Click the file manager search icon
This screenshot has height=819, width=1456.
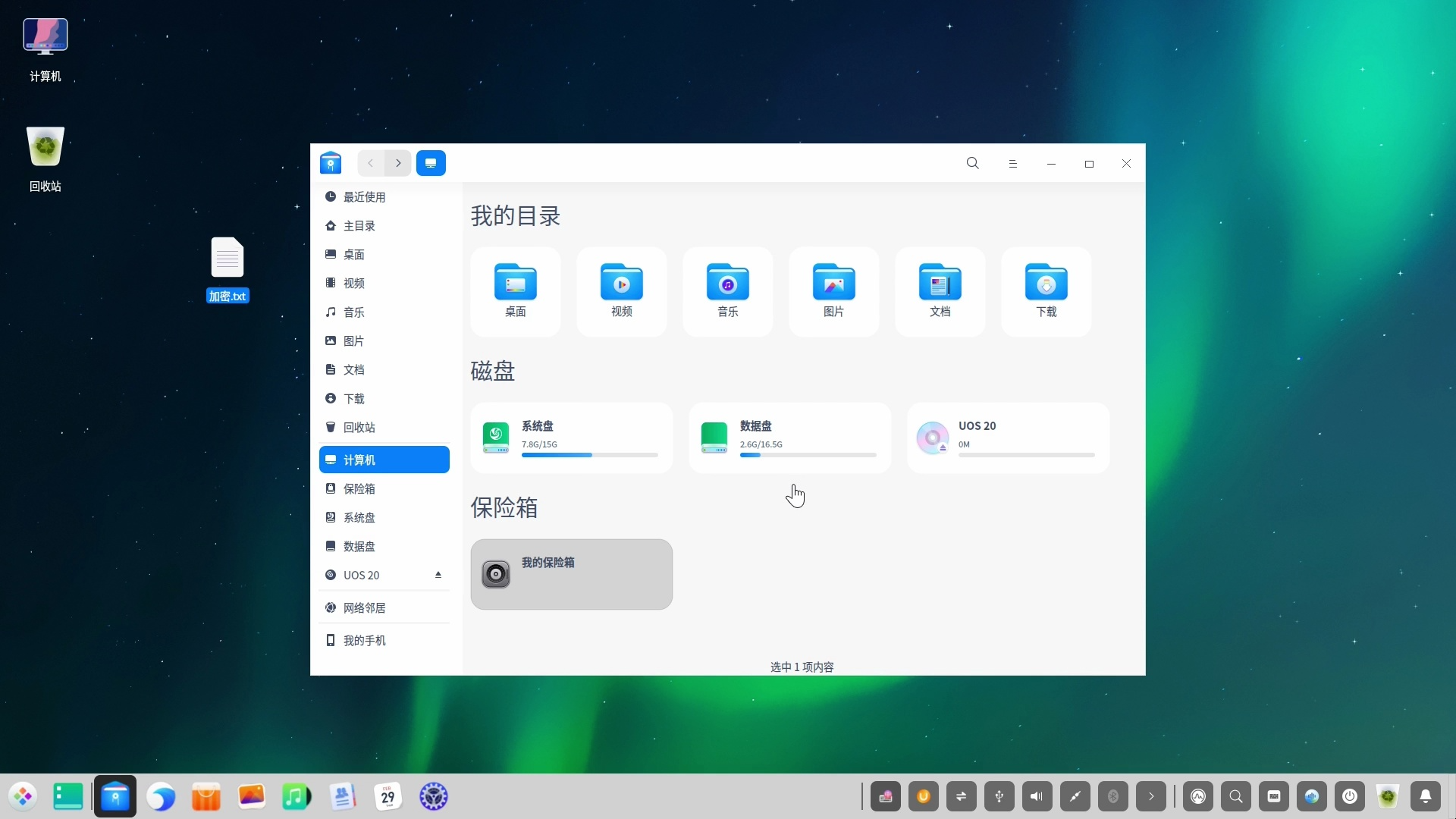[x=973, y=163]
